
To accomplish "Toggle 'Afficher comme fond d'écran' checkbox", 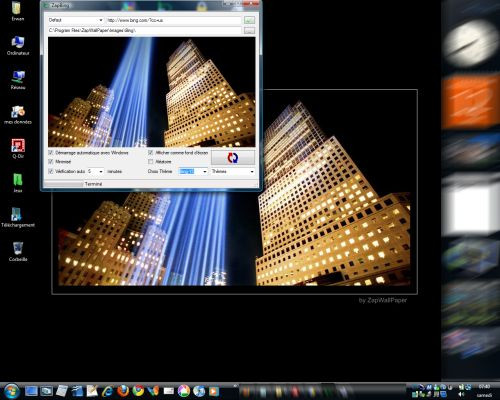I will (150, 152).
